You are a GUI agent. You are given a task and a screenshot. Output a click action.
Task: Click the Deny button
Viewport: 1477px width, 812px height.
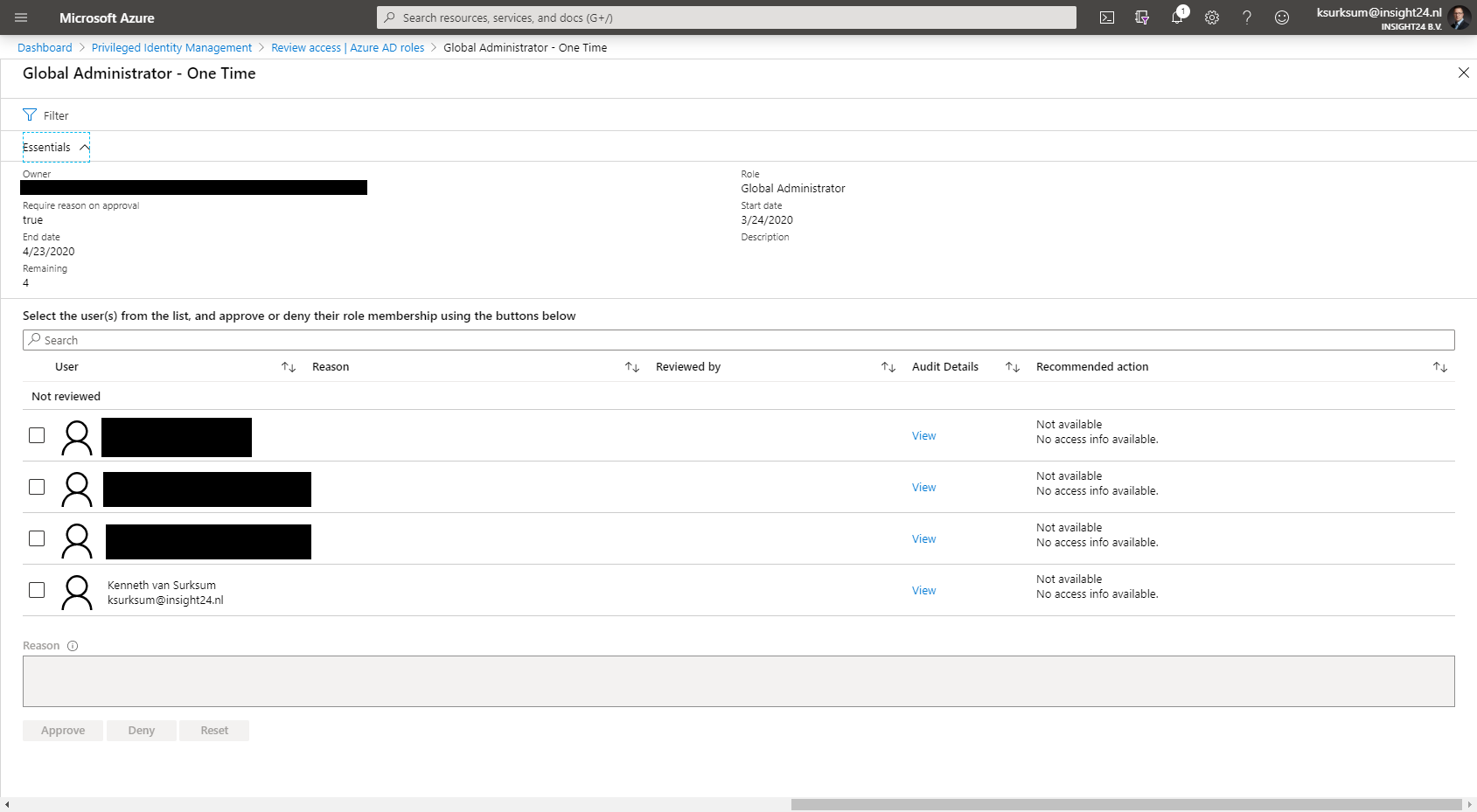(142, 731)
